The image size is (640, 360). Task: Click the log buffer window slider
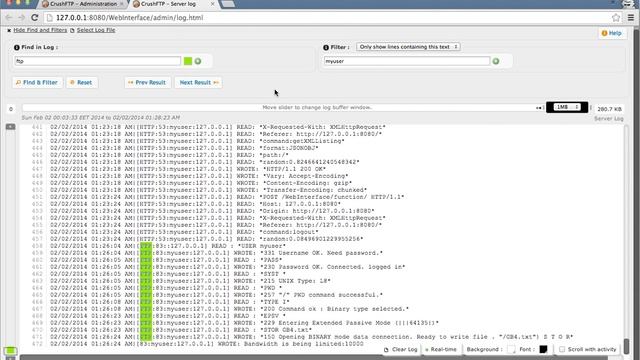pos(283,107)
